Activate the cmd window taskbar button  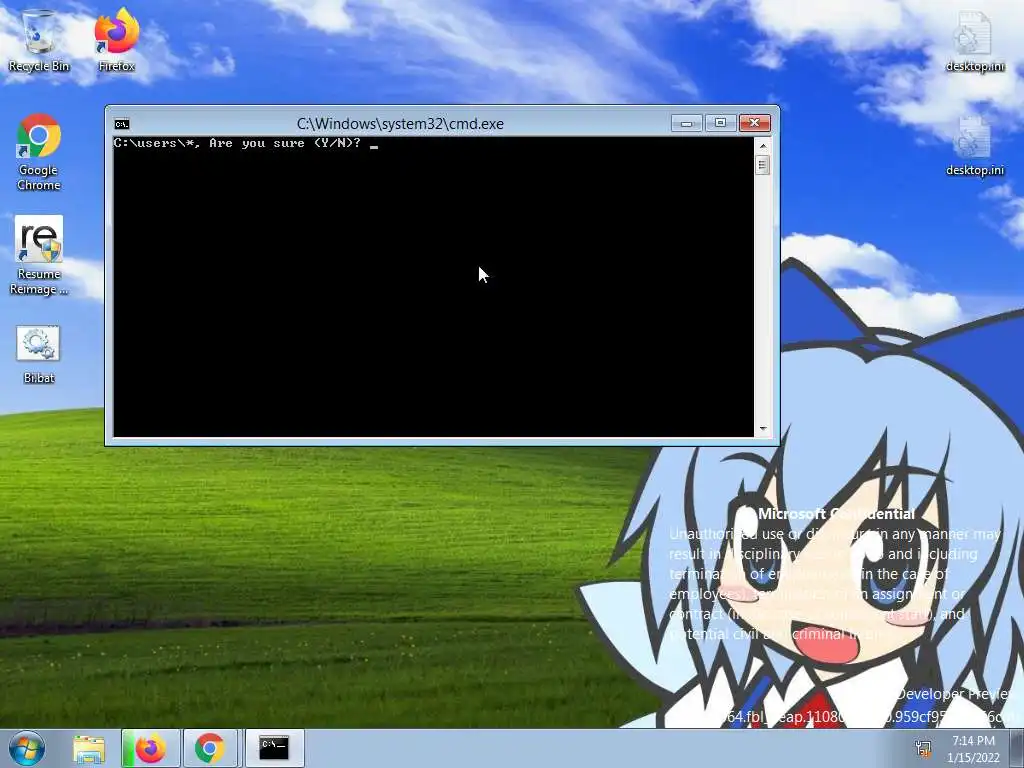pos(274,748)
